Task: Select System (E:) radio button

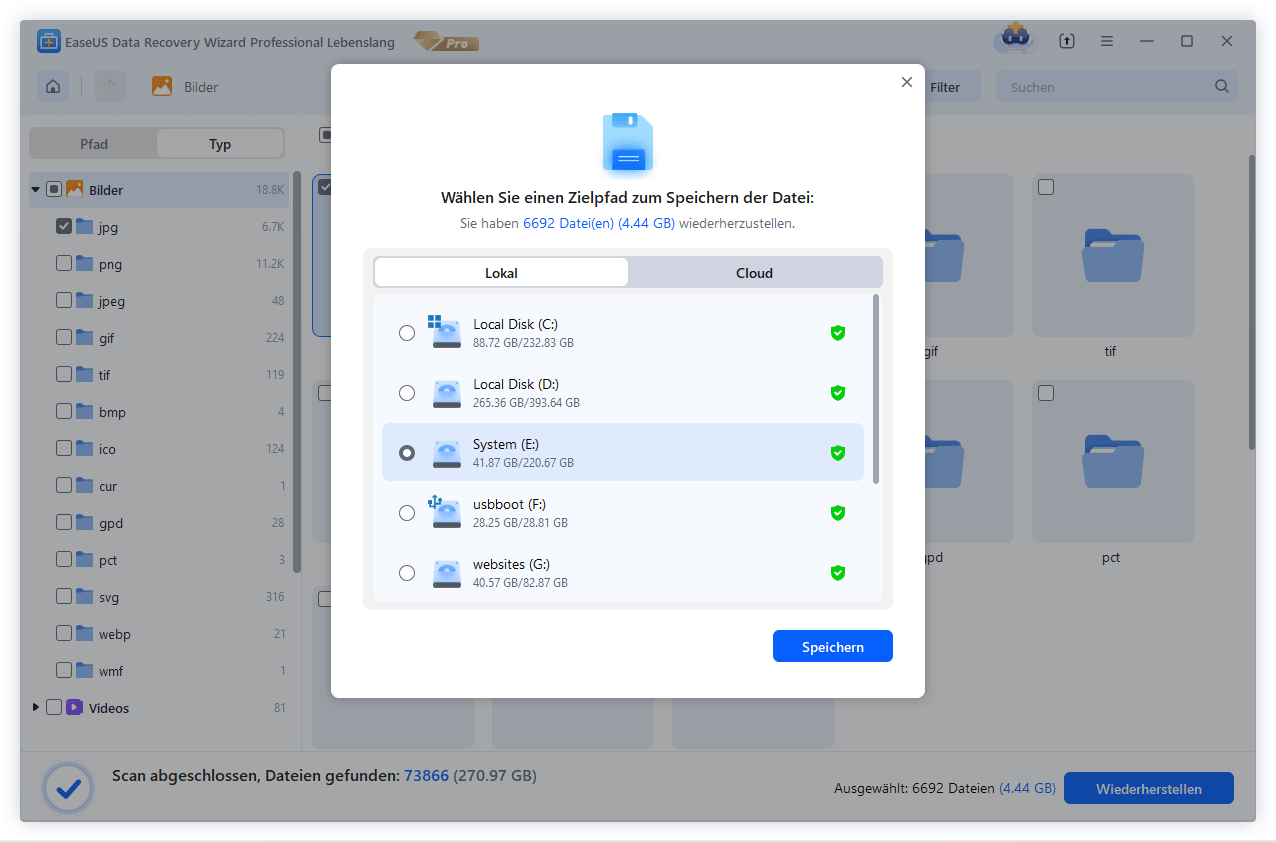Action: click(x=407, y=453)
